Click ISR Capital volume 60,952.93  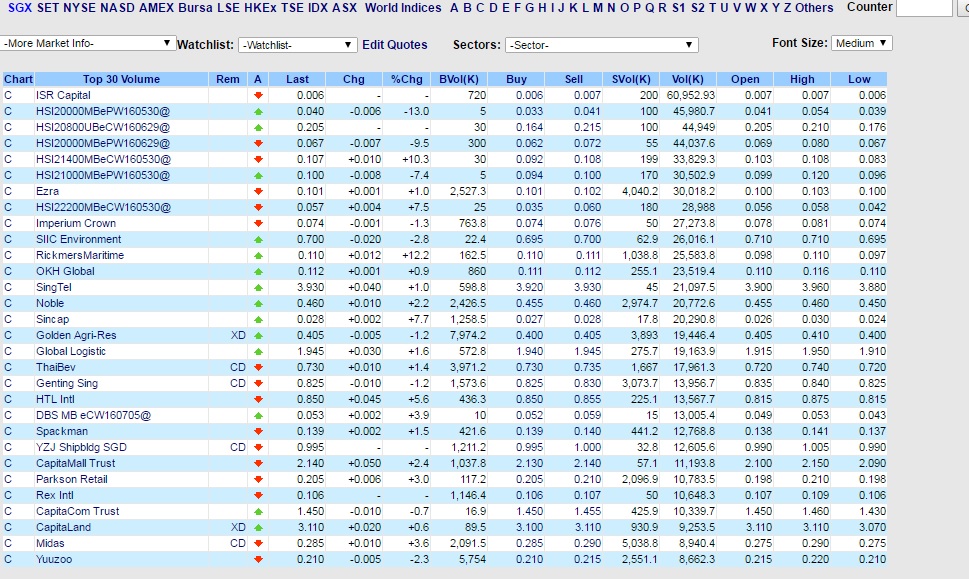tap(691, 95)
